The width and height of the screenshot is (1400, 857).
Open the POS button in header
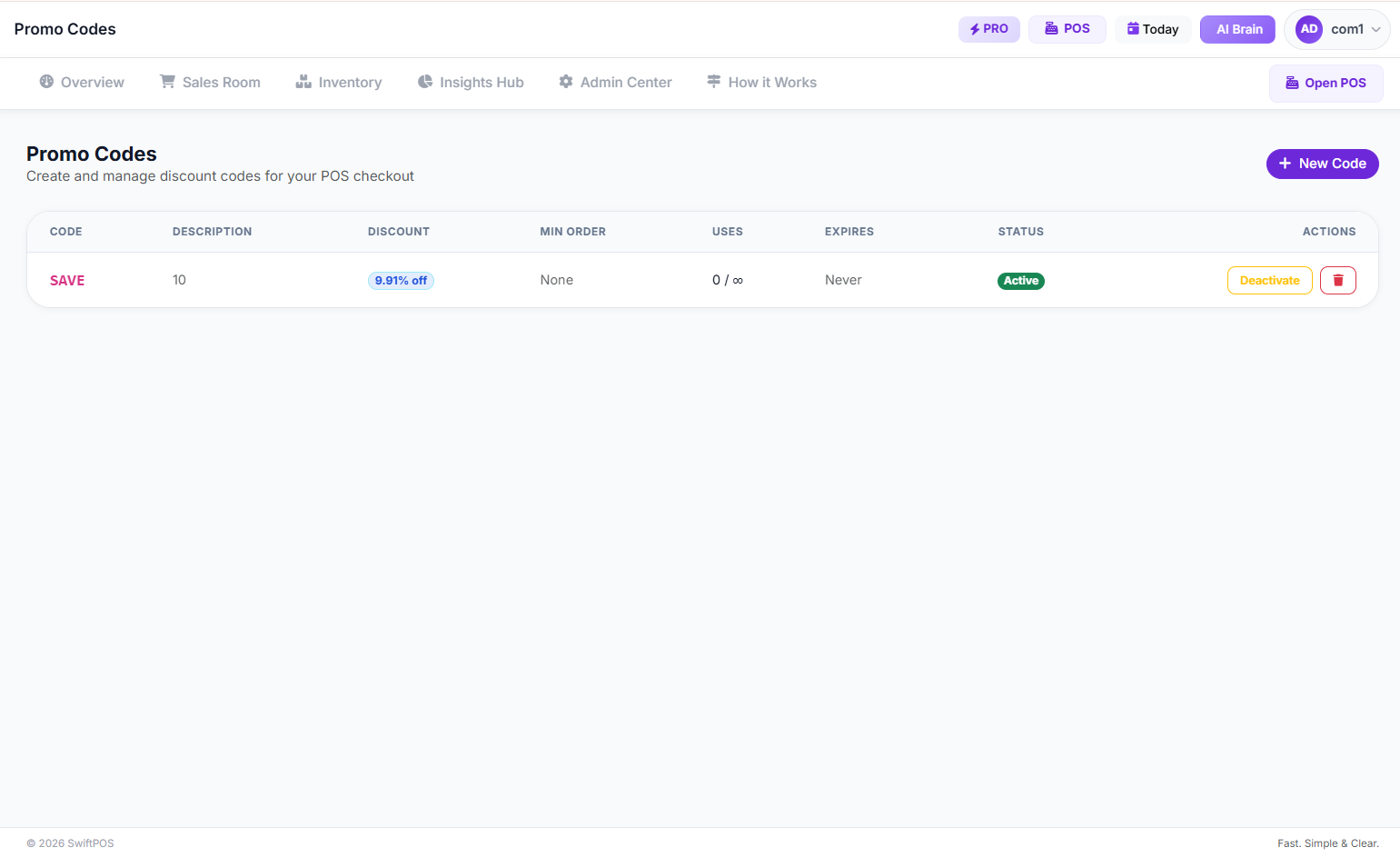(1067, 29)
